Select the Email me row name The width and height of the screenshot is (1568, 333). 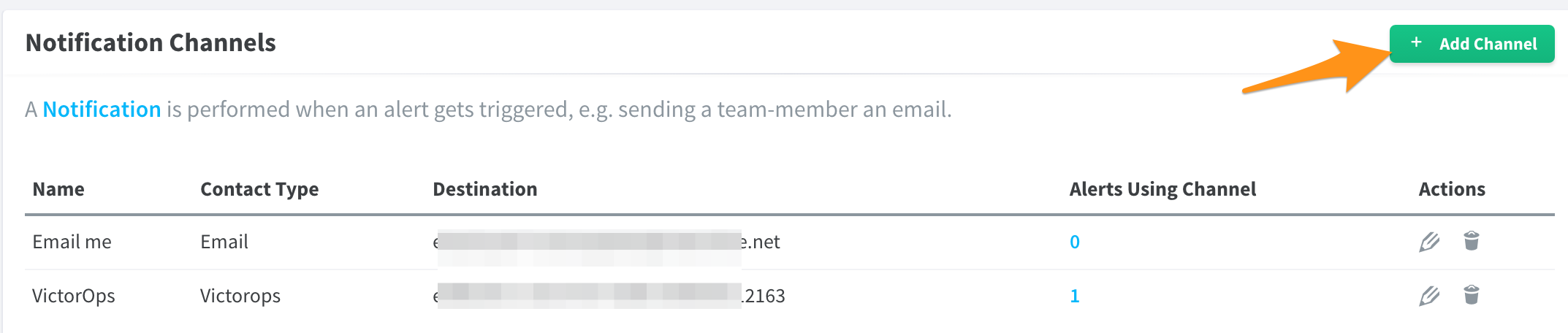(72, 242)
